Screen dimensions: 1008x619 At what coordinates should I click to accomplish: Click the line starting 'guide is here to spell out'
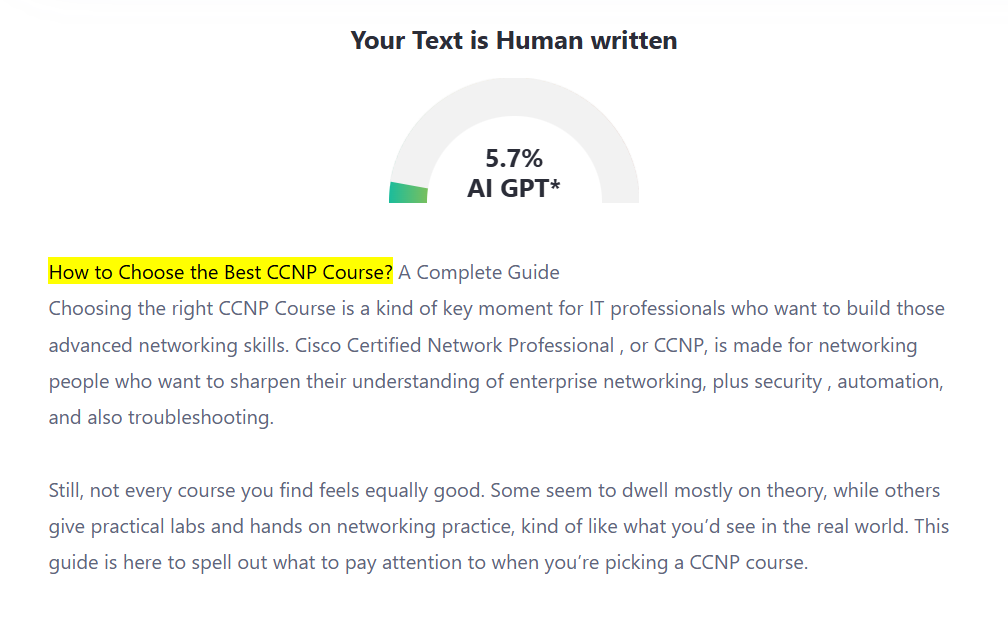(428, 562)
